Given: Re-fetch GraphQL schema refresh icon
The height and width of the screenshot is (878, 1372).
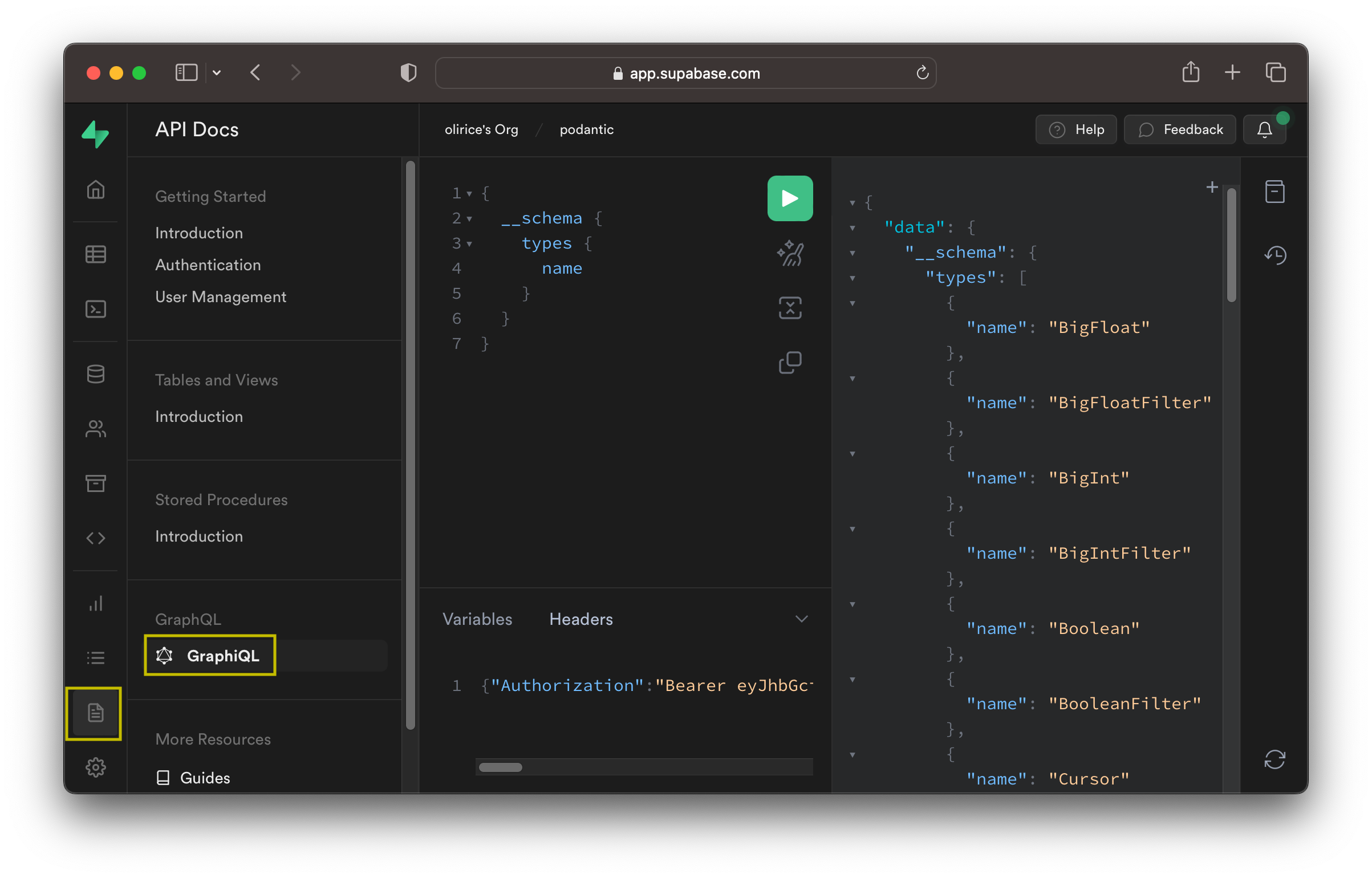Looking at the screenshot, I should click(1274, 759).
